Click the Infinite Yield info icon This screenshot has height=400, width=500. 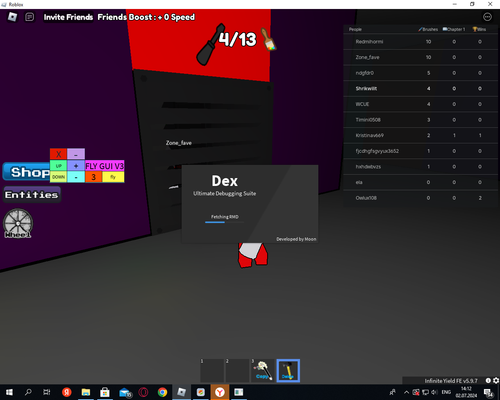click(488, 380)
